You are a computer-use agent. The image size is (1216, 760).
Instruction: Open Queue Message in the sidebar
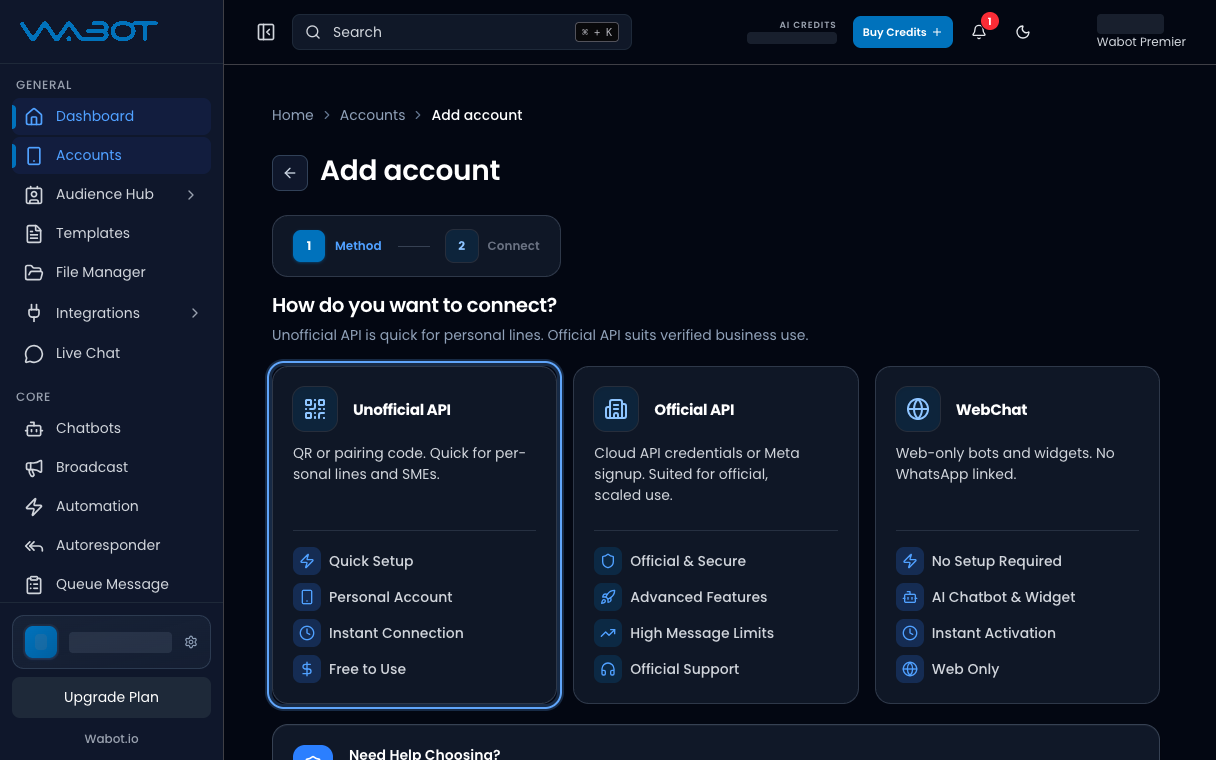pyautogui.click(x=112, y=584)
